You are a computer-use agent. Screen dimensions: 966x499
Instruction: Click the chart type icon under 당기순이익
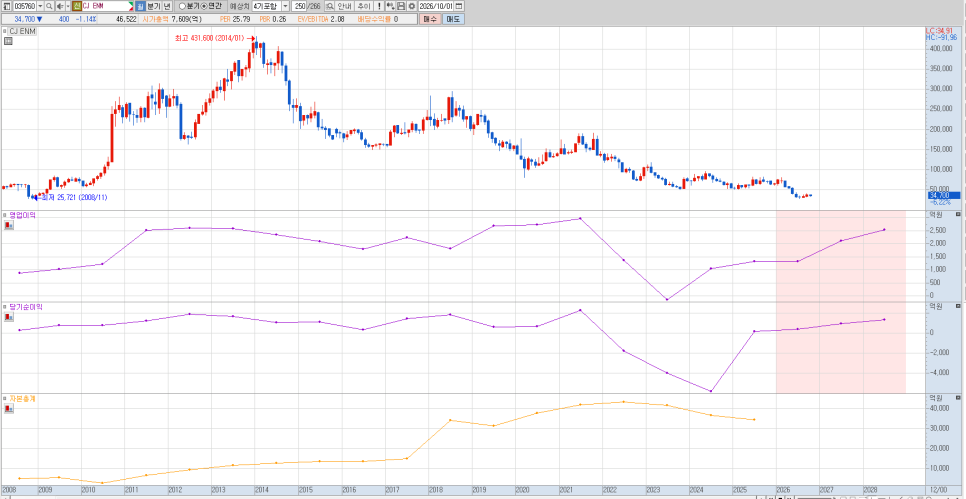[8, 317]
